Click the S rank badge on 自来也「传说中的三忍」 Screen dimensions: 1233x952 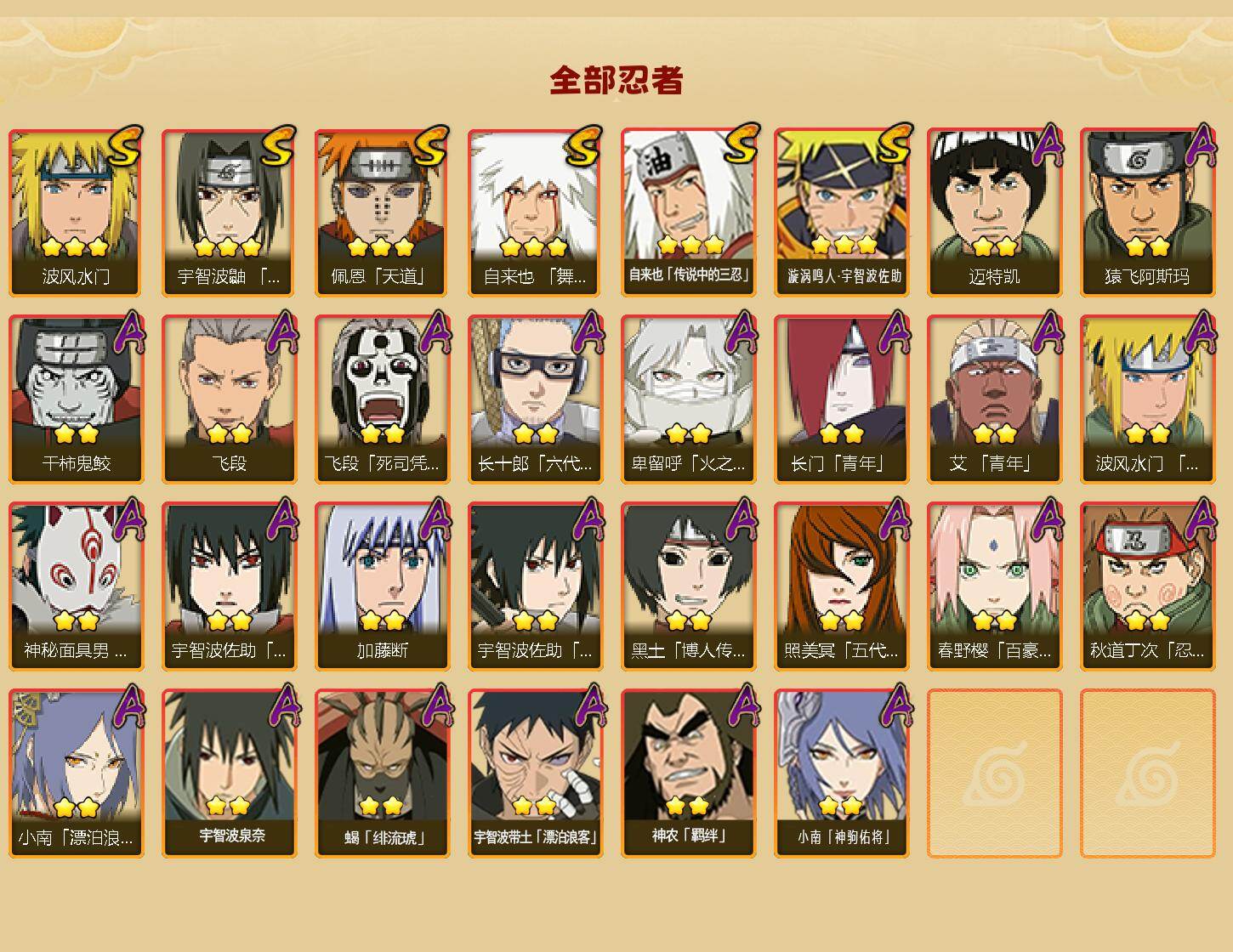tap(742, 144)
